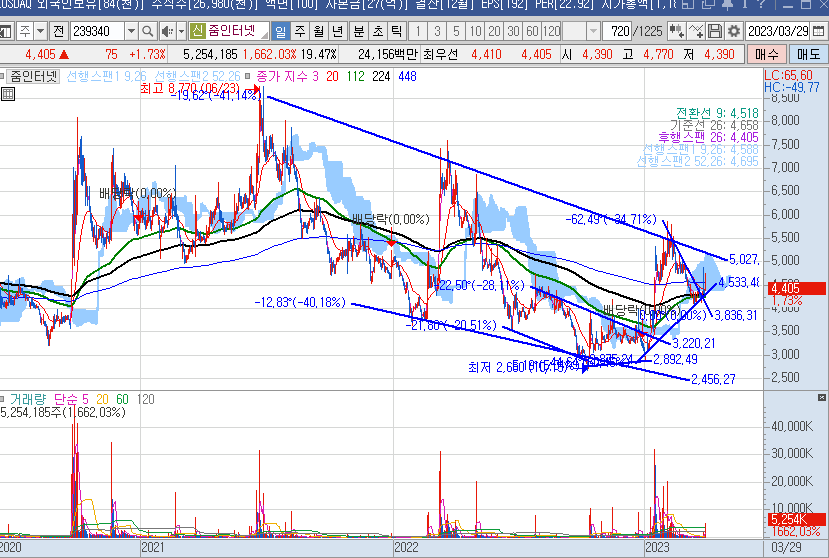The width and height of the screenshot is (829, 558).
Task: Switch to 월 monthly chart period
Action: [x=319, y=31]
